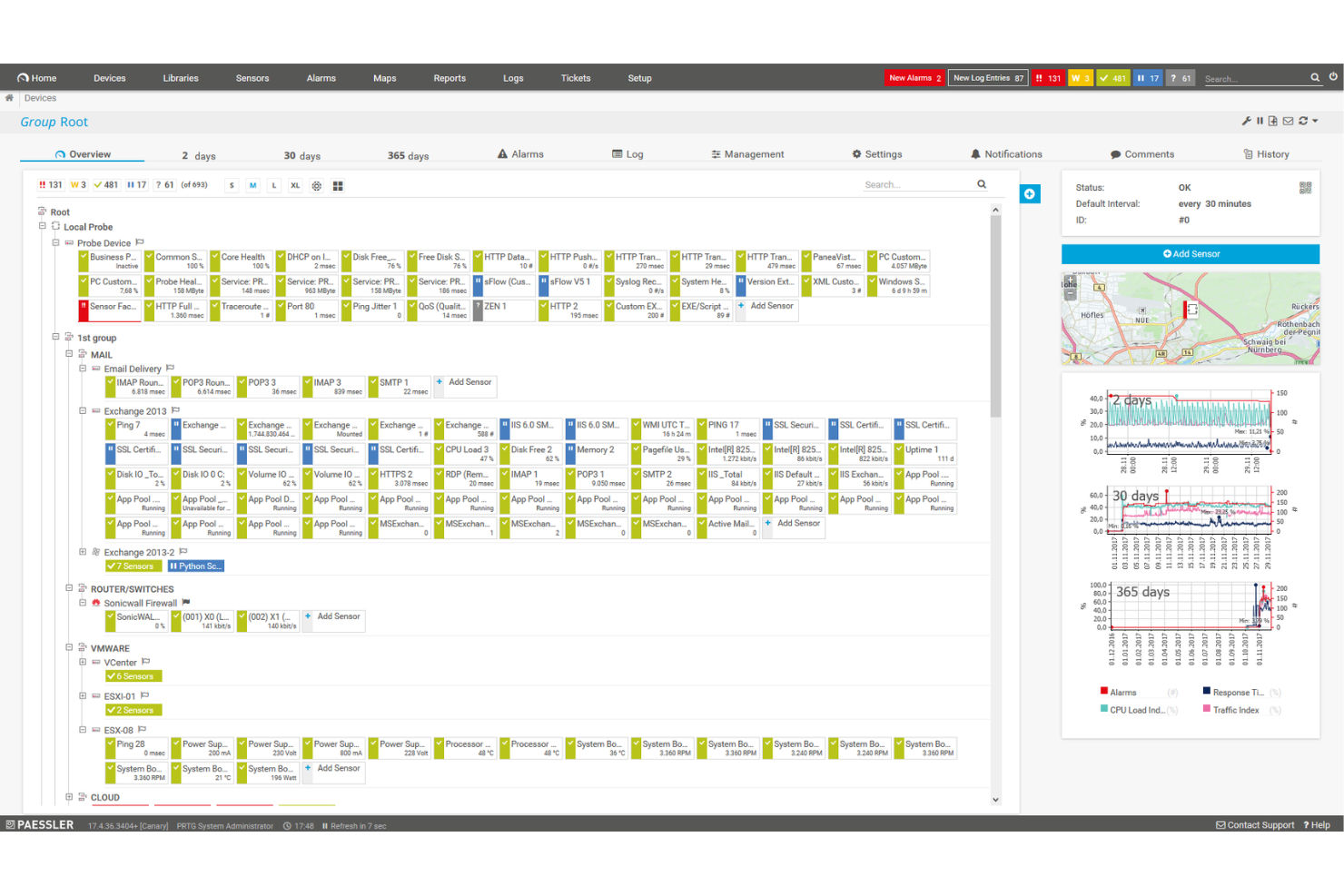Viewport: 1344px width, 896px height.
Task: Open the ticket creation icon next to pause
Action: tap(1273, 120)
